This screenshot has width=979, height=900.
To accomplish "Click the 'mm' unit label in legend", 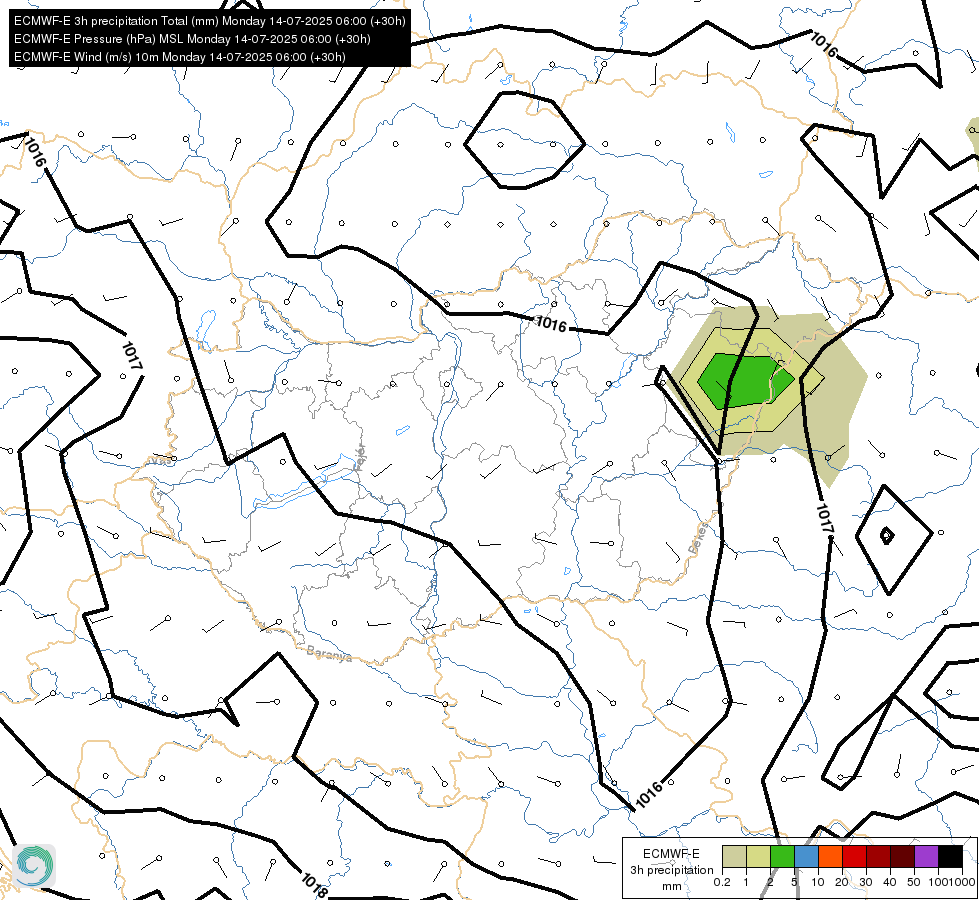I will tap(671, 886).
